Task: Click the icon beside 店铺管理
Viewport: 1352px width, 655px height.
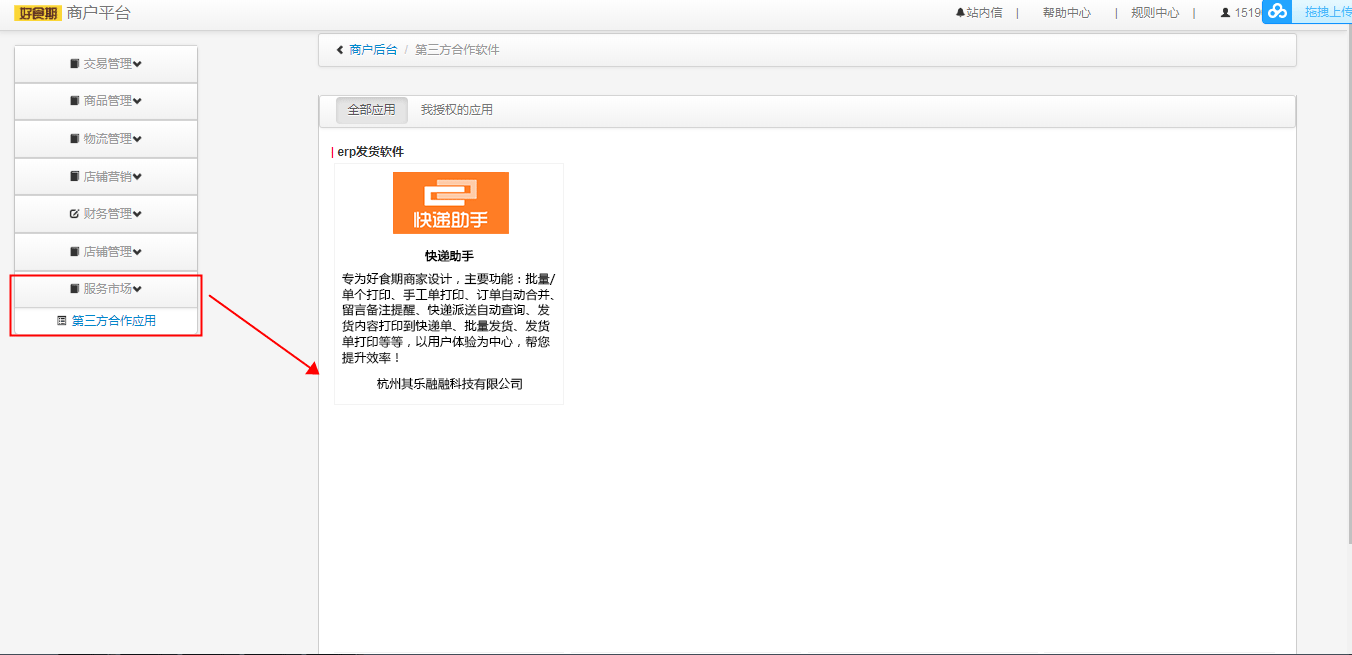Action: [75, 251]
